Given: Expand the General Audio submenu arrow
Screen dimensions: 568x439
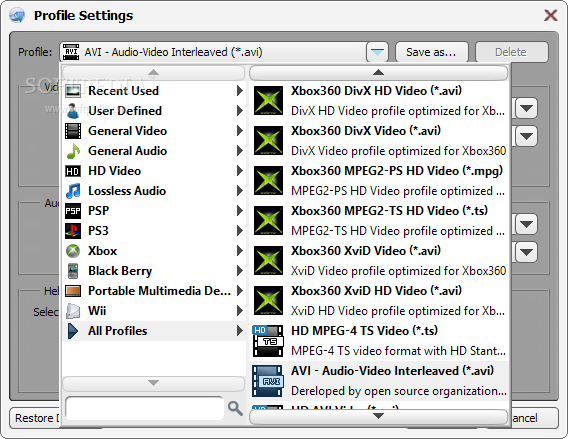Looking at the screenshot, I should coord(239,150).
